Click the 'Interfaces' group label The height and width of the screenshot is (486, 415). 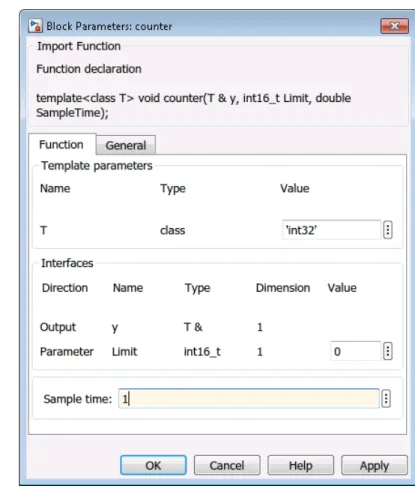(x=67, y=263)
